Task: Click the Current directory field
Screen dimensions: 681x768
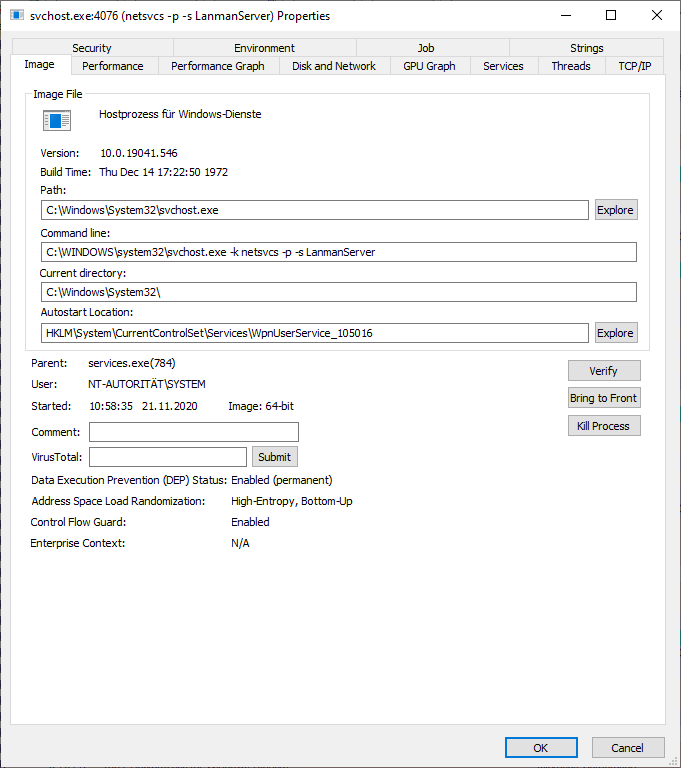Action: click(339, 292)
